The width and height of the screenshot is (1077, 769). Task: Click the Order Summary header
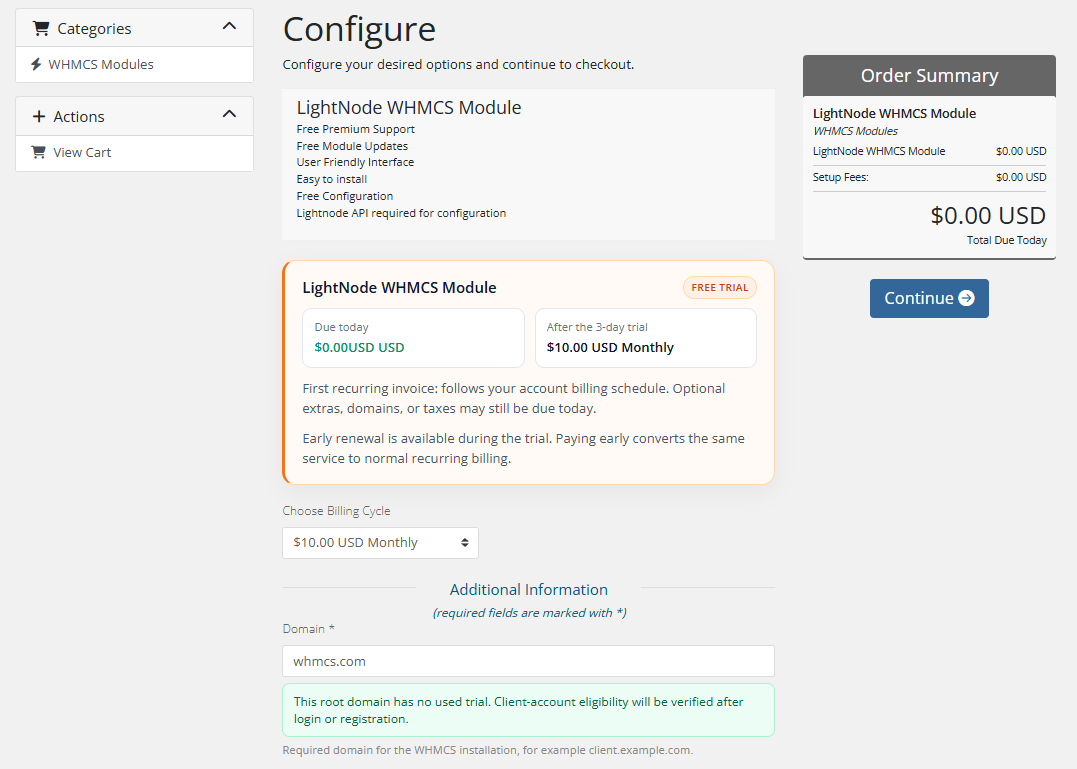(x=929, y=76)
